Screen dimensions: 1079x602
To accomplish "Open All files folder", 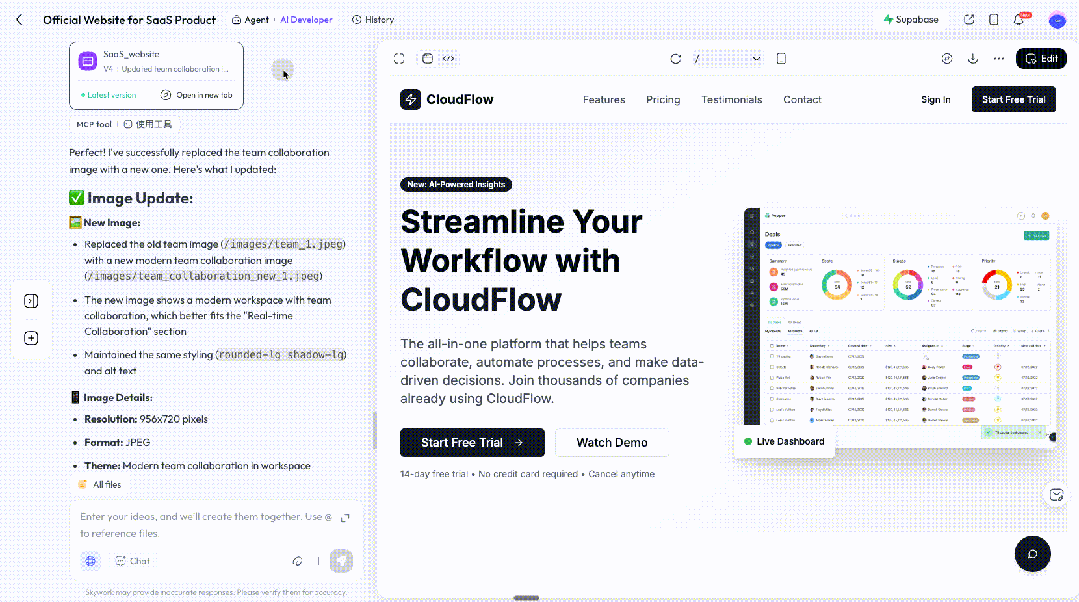I will click(100, 484).
